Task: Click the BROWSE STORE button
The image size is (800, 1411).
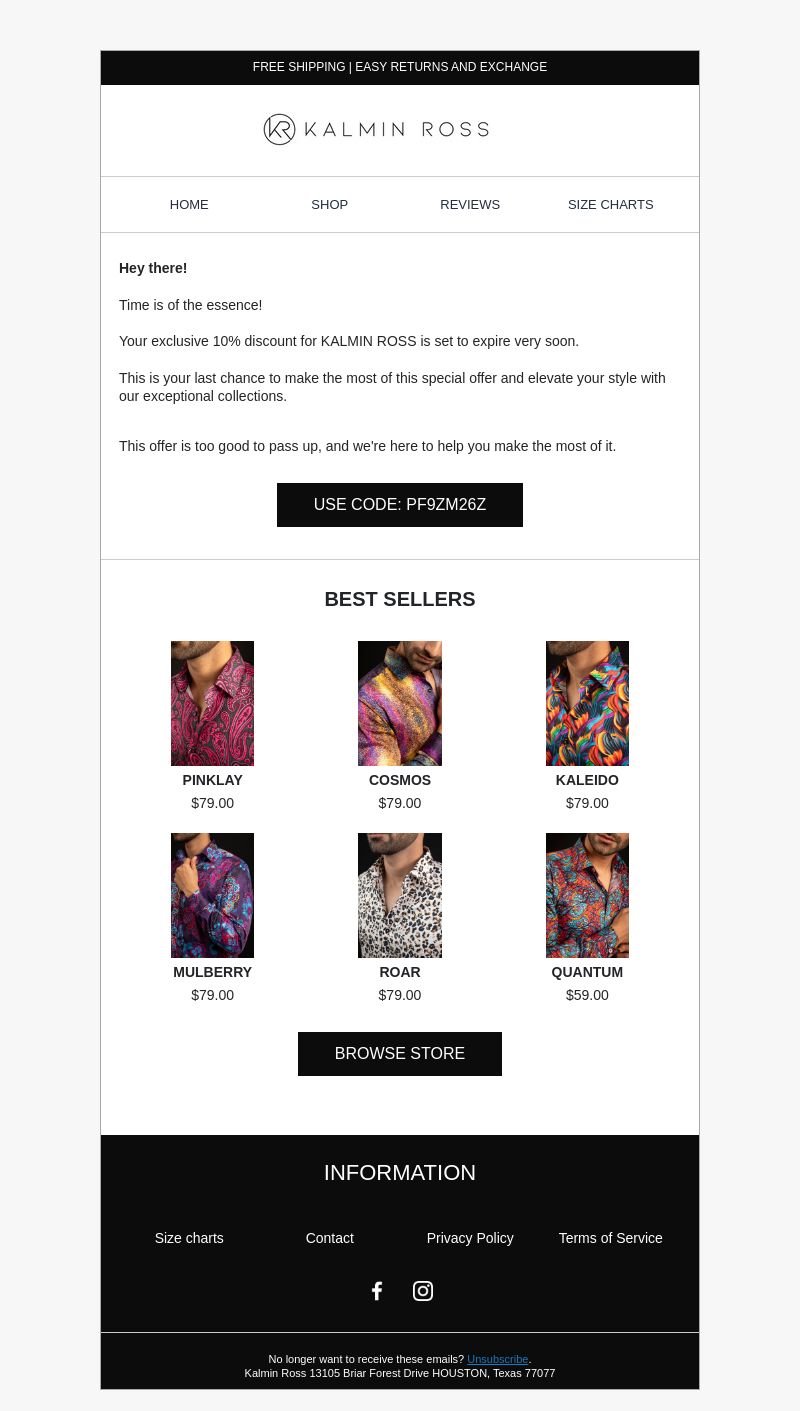Action: tap(400, 1054)
